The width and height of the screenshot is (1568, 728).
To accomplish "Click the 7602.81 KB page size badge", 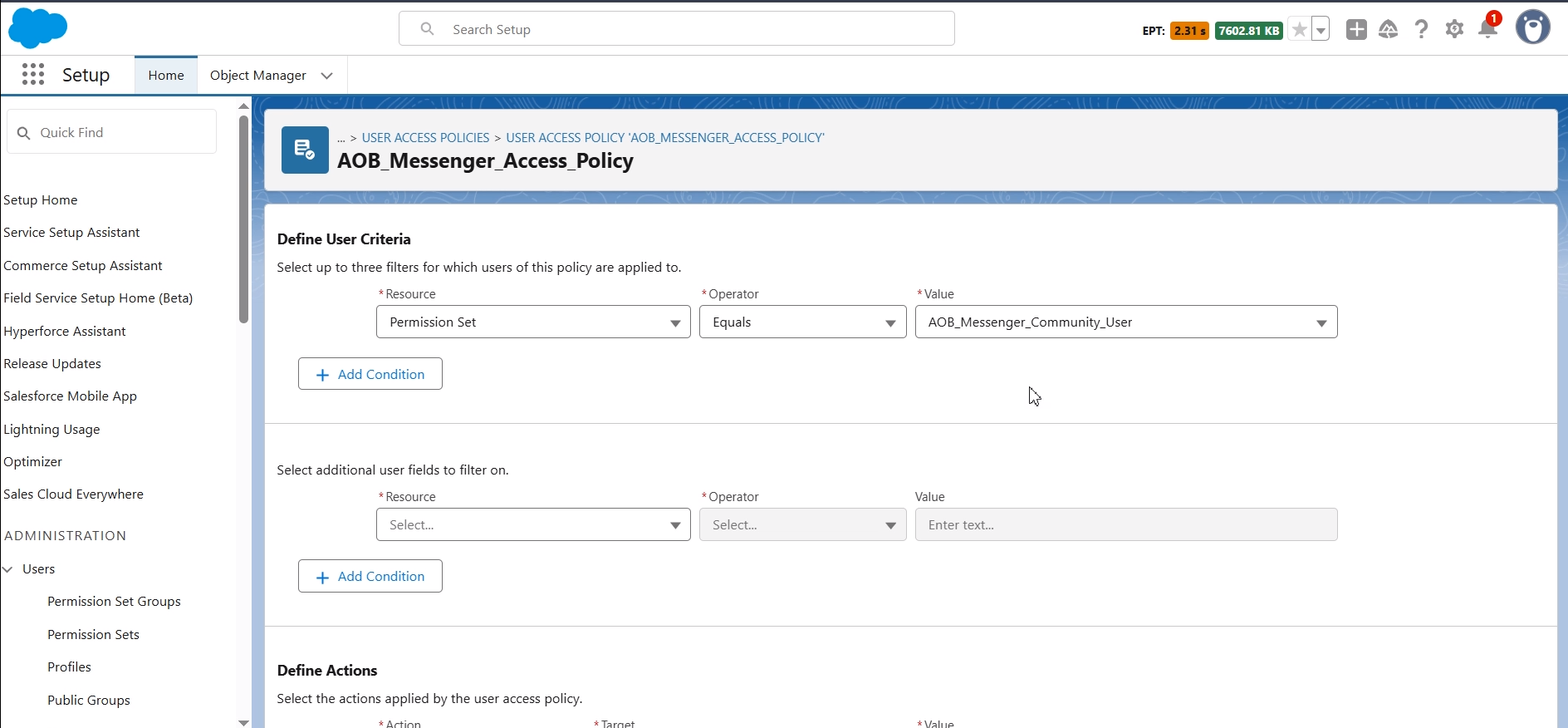I will click(1249, 31).
